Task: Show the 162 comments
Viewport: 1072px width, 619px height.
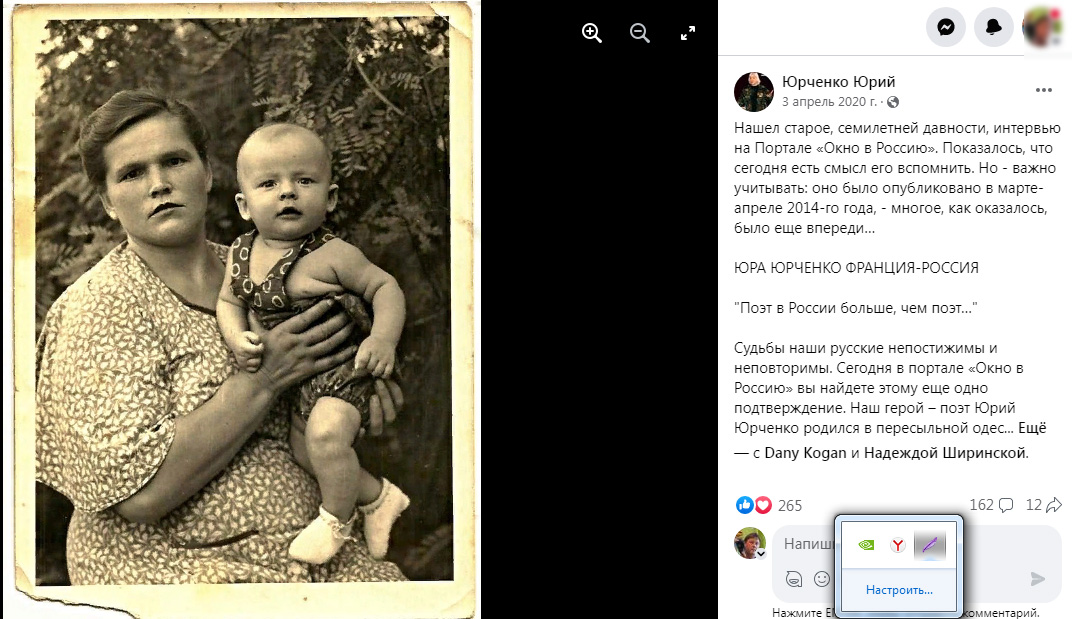Action: [991, 505]
